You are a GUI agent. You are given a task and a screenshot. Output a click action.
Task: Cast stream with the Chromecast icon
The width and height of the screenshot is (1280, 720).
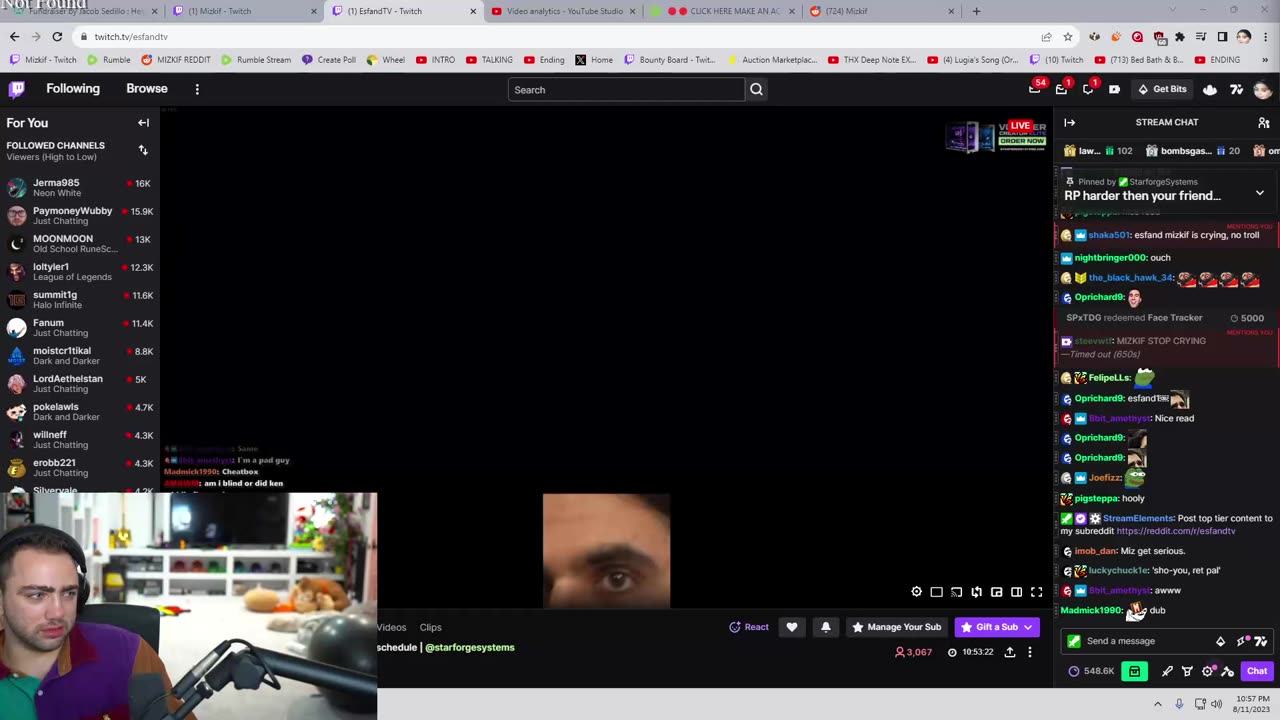[x=956, y=592]
